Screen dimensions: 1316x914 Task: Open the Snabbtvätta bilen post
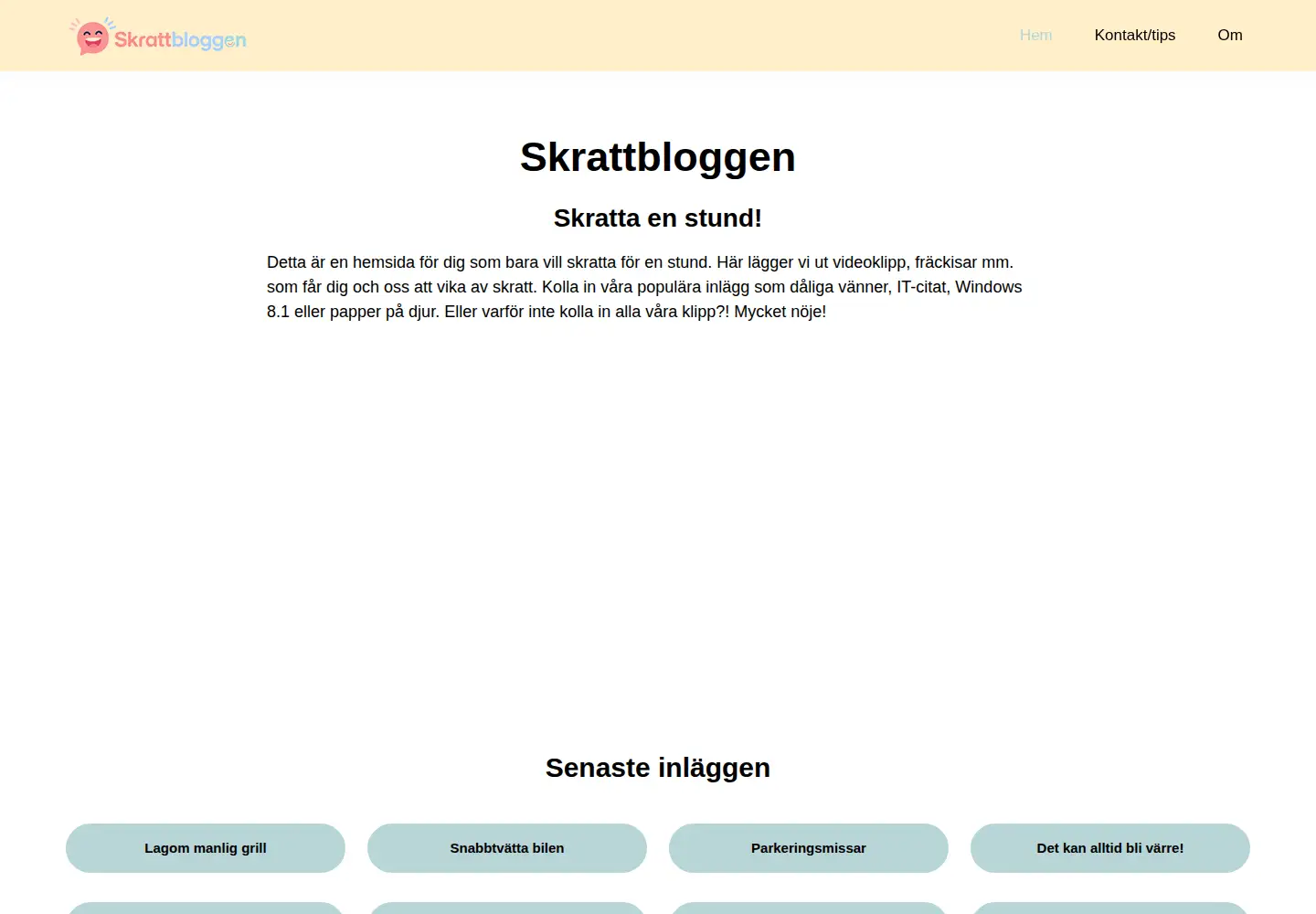coord(507,848)
